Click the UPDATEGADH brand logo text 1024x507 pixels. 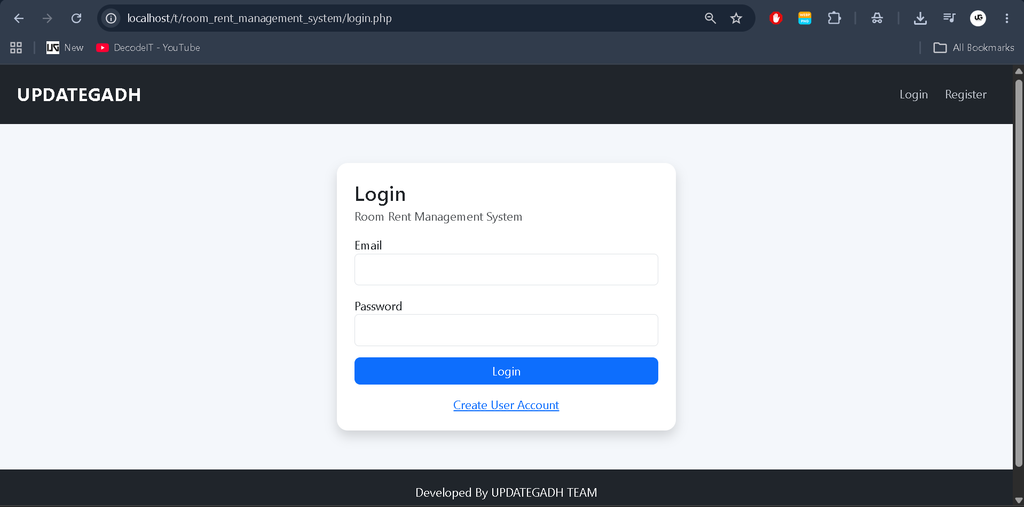click(79, 95)
